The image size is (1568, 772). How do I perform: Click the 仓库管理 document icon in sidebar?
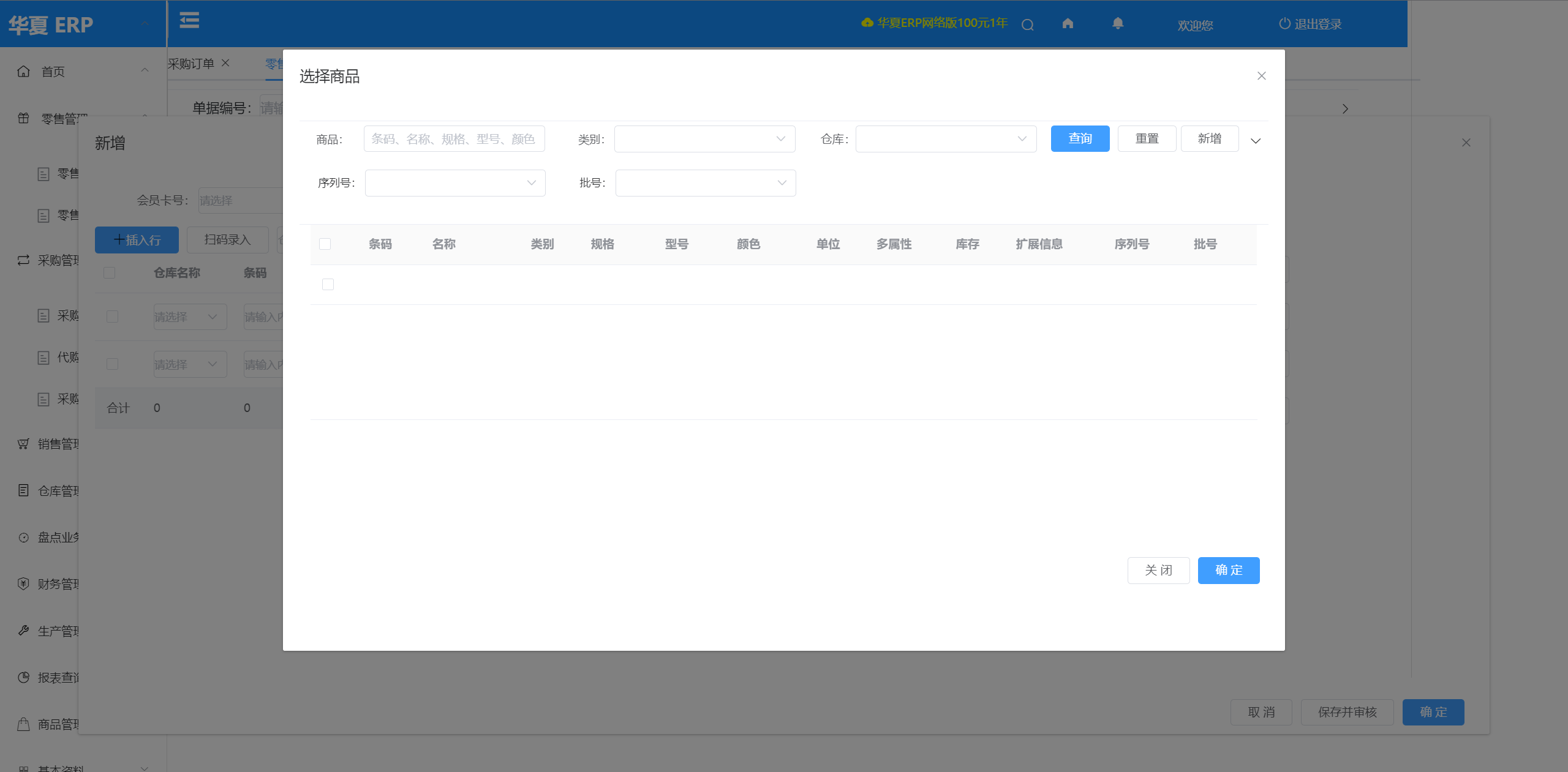point(23,490)
